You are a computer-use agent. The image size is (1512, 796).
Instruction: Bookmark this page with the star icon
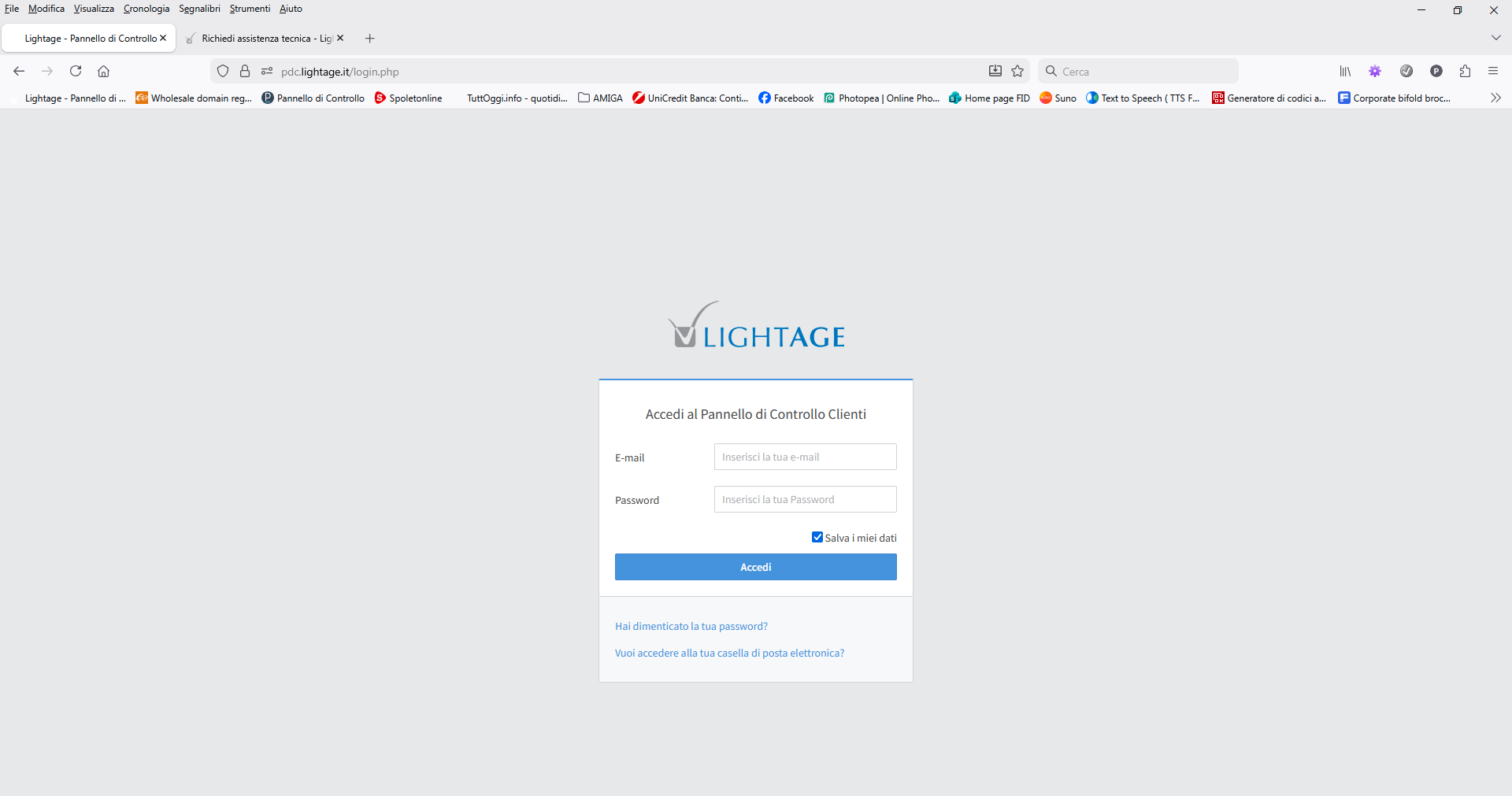click(x=1017, y=71)
